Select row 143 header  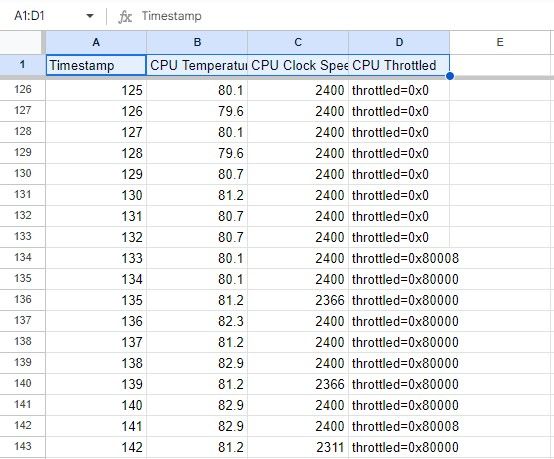coord(22,447)
